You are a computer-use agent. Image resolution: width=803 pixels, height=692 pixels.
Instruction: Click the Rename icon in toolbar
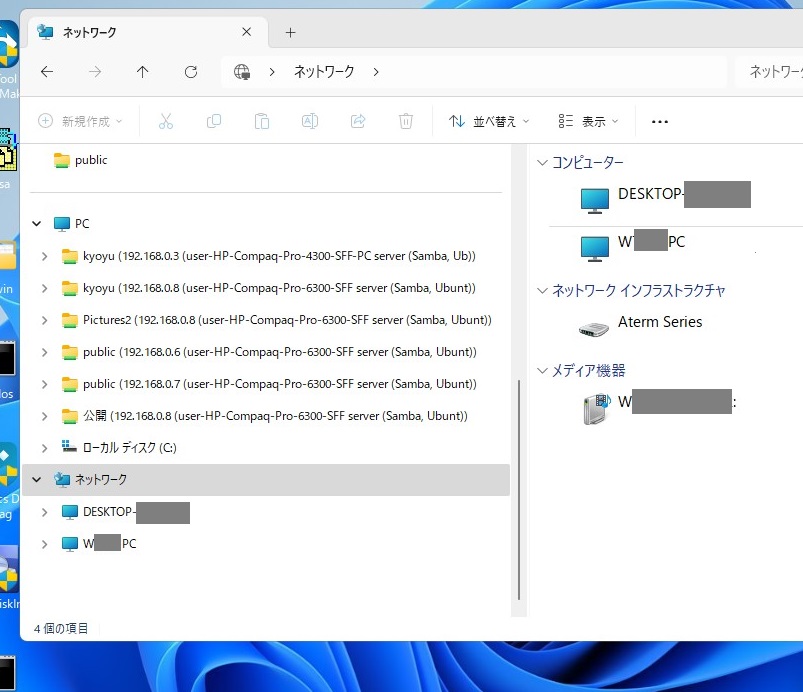[310, 121]
